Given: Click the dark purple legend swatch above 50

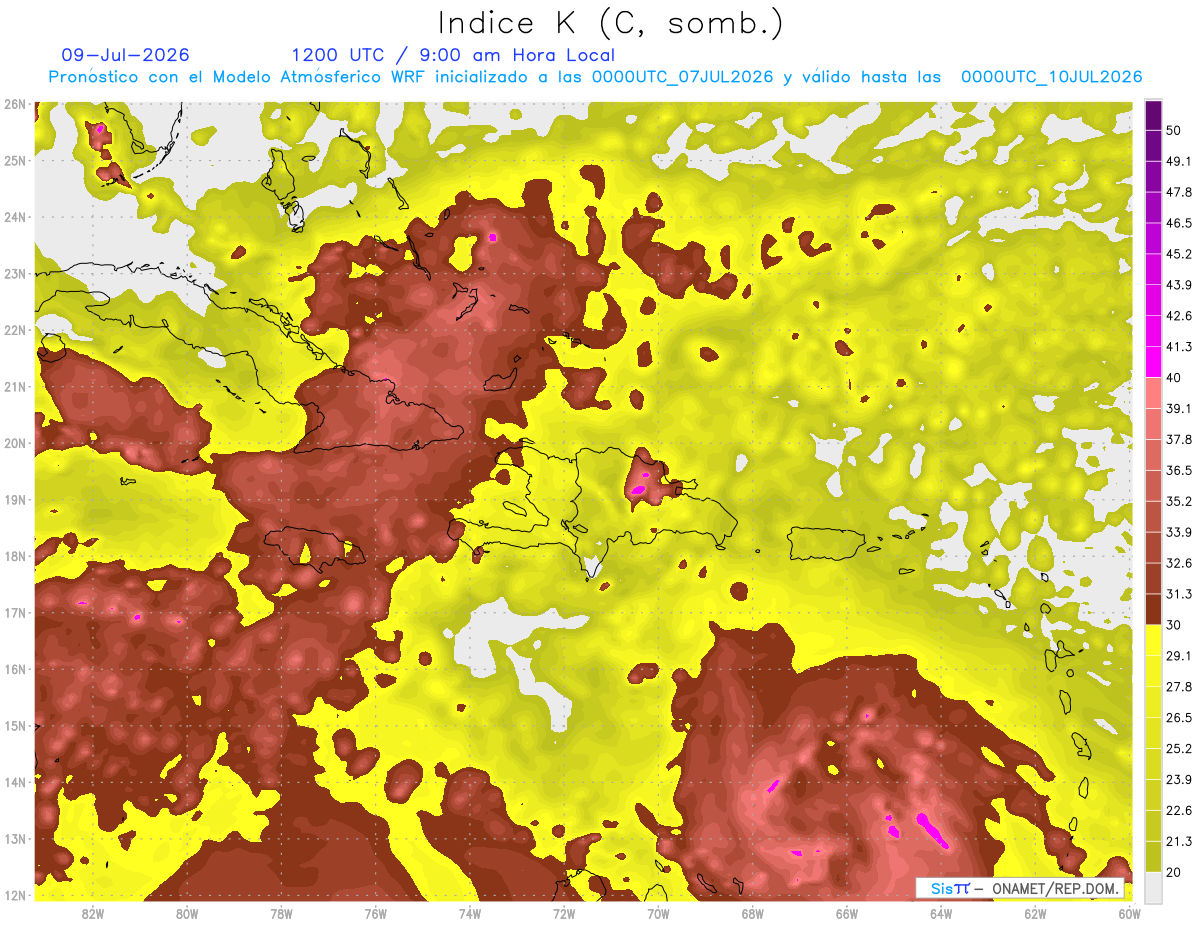Looking at the screenshot, I should click(x=1153, y=115).
